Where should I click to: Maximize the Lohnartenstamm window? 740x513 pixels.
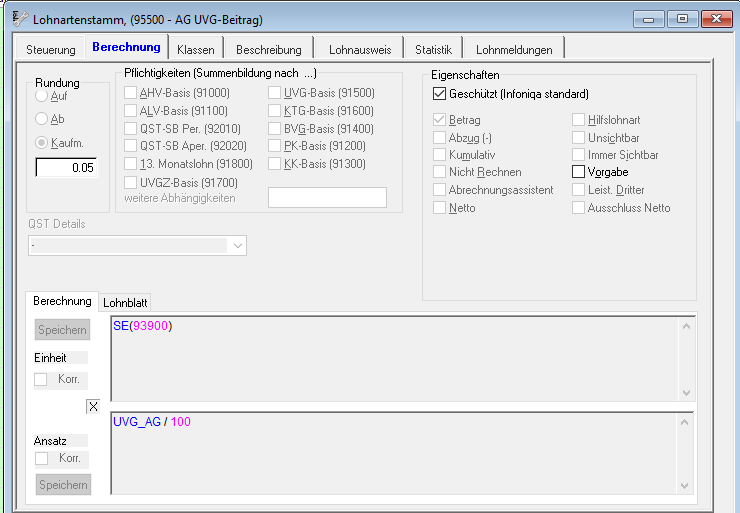click(x=682, y=19)
